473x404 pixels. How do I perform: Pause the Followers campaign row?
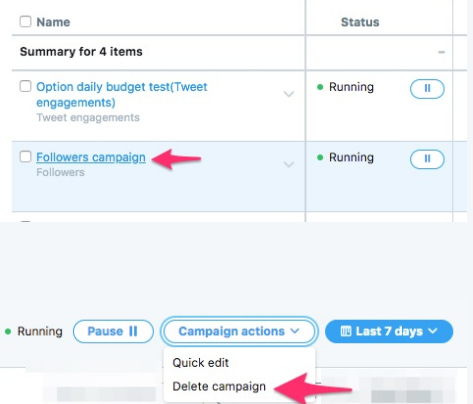(x=427, y=159)
